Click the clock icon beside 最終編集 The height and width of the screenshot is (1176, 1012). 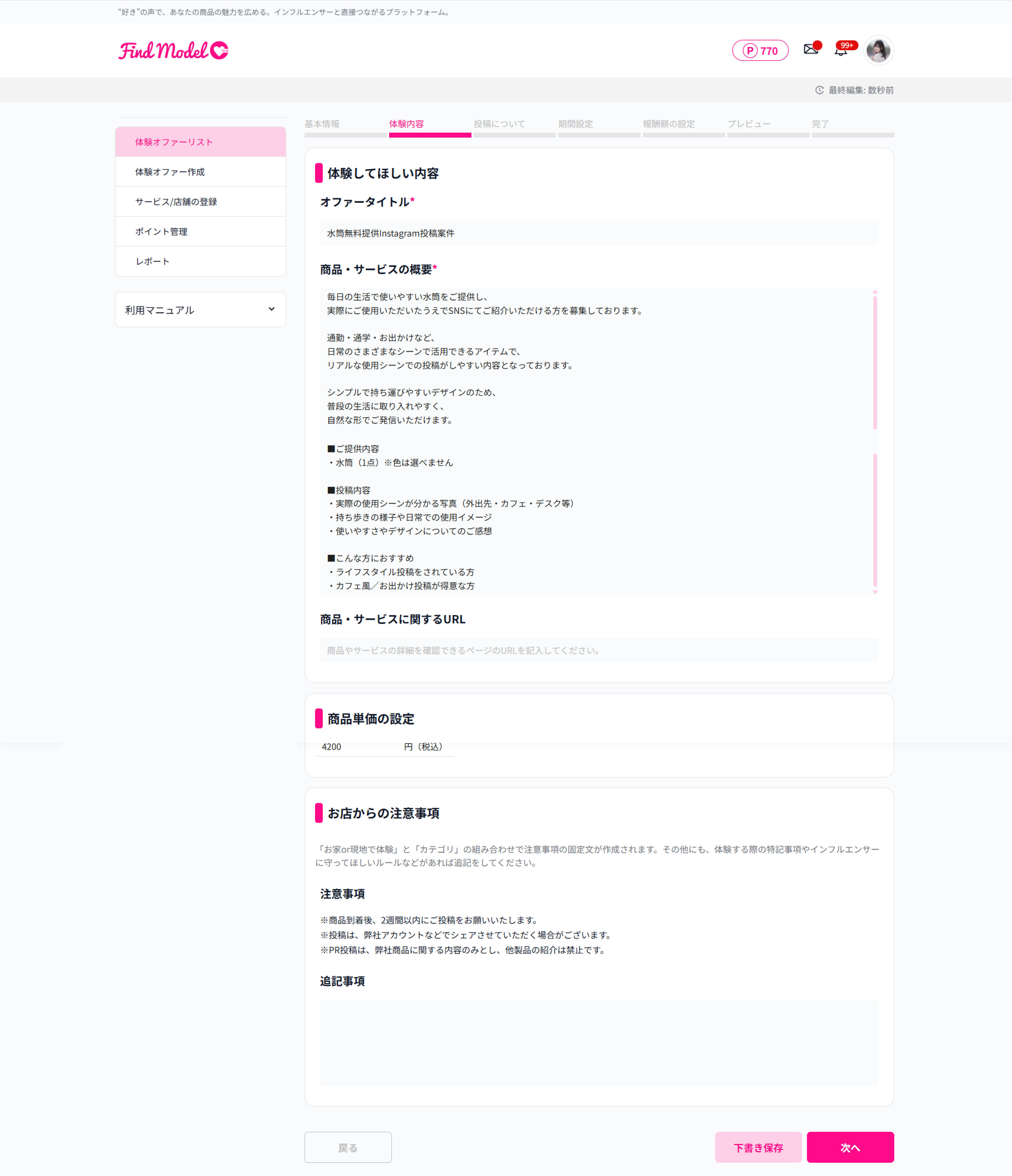[820, 90]
